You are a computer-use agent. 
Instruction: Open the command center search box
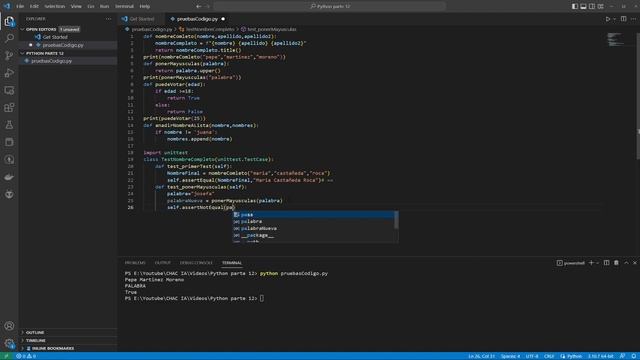330,7
